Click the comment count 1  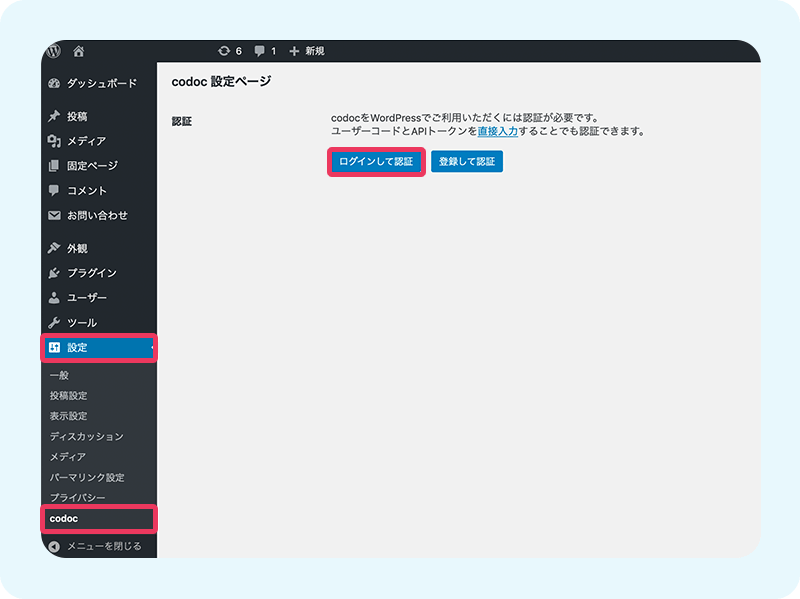273,51
